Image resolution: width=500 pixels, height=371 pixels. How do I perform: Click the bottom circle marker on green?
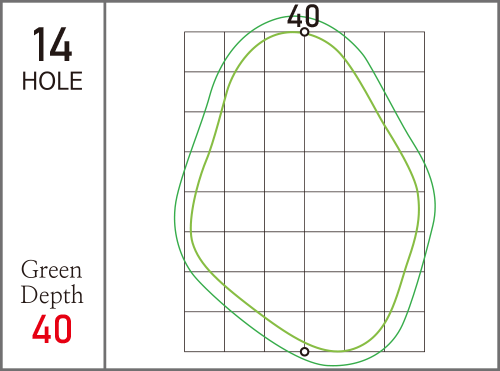point(304,351)
